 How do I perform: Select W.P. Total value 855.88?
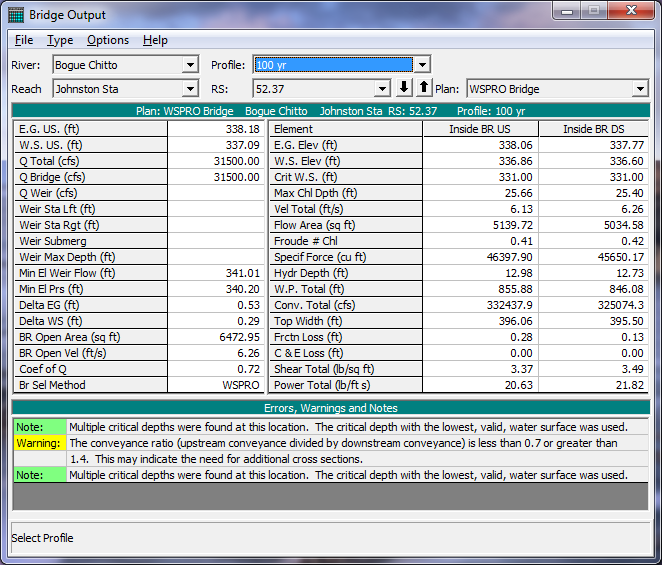[x=480, y=289]
